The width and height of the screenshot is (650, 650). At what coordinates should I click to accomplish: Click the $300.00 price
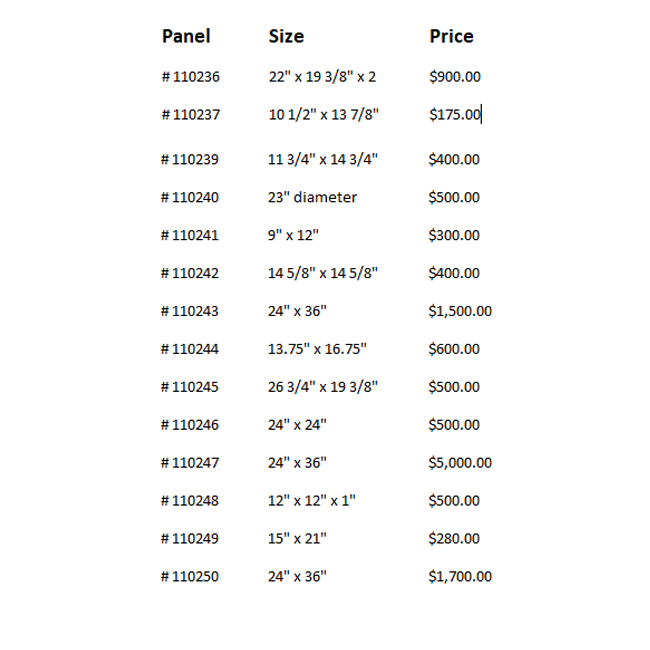[453, 235]
